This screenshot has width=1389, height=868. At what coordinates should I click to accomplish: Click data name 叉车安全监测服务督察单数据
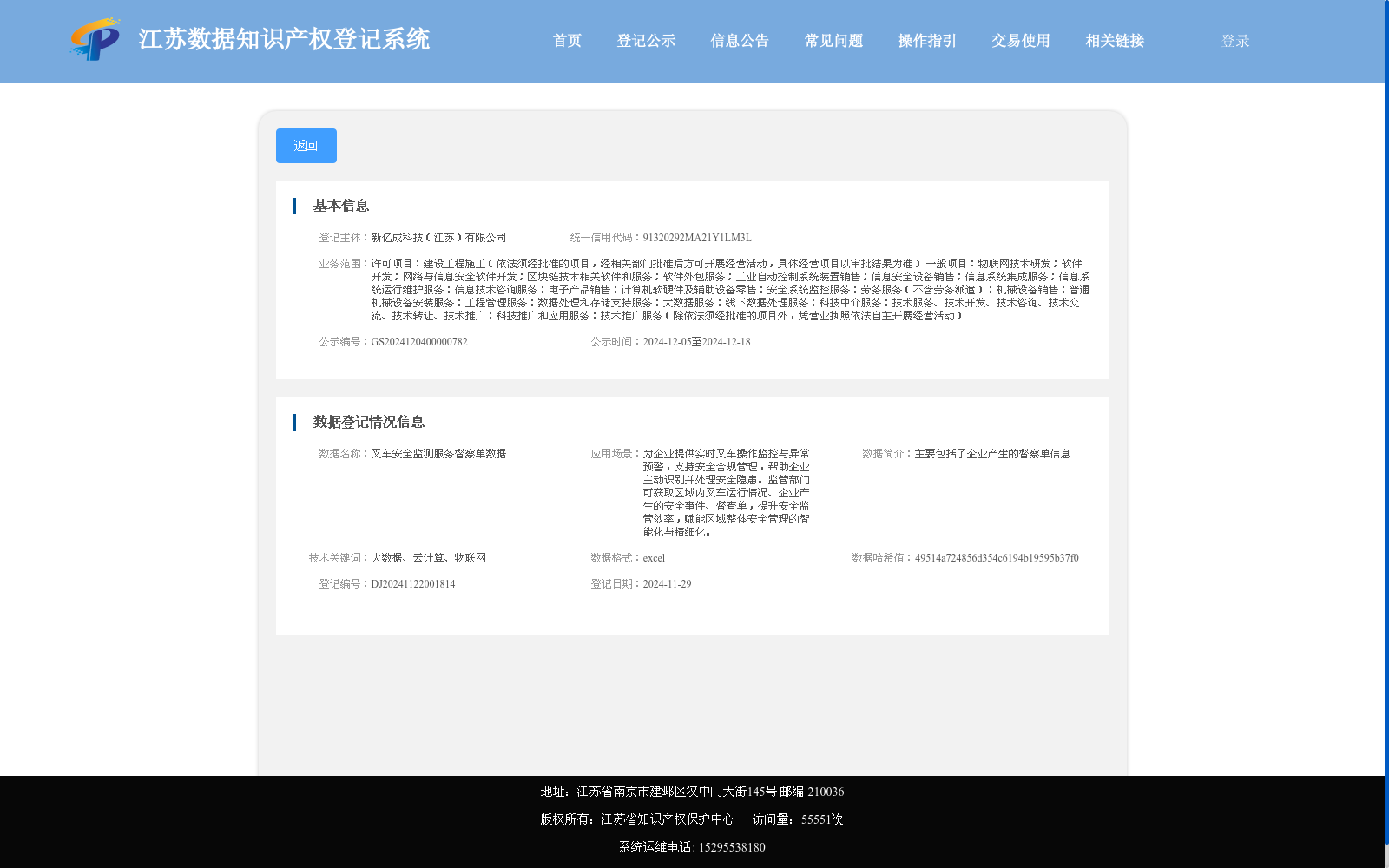(438, 454)
